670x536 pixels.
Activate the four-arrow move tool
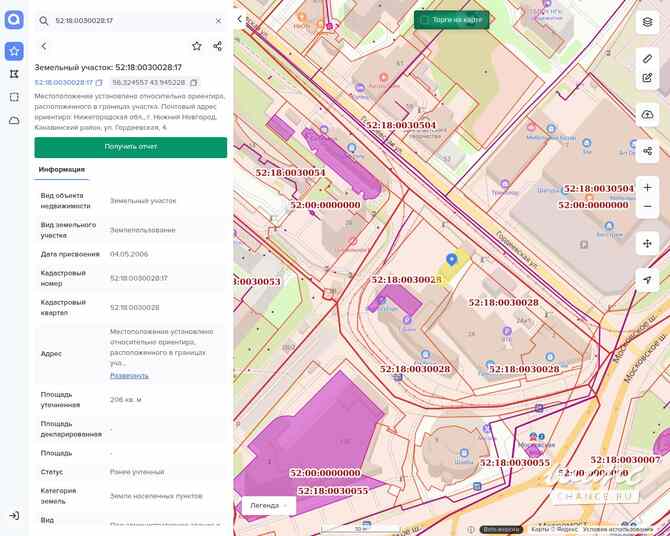(647, 244)
